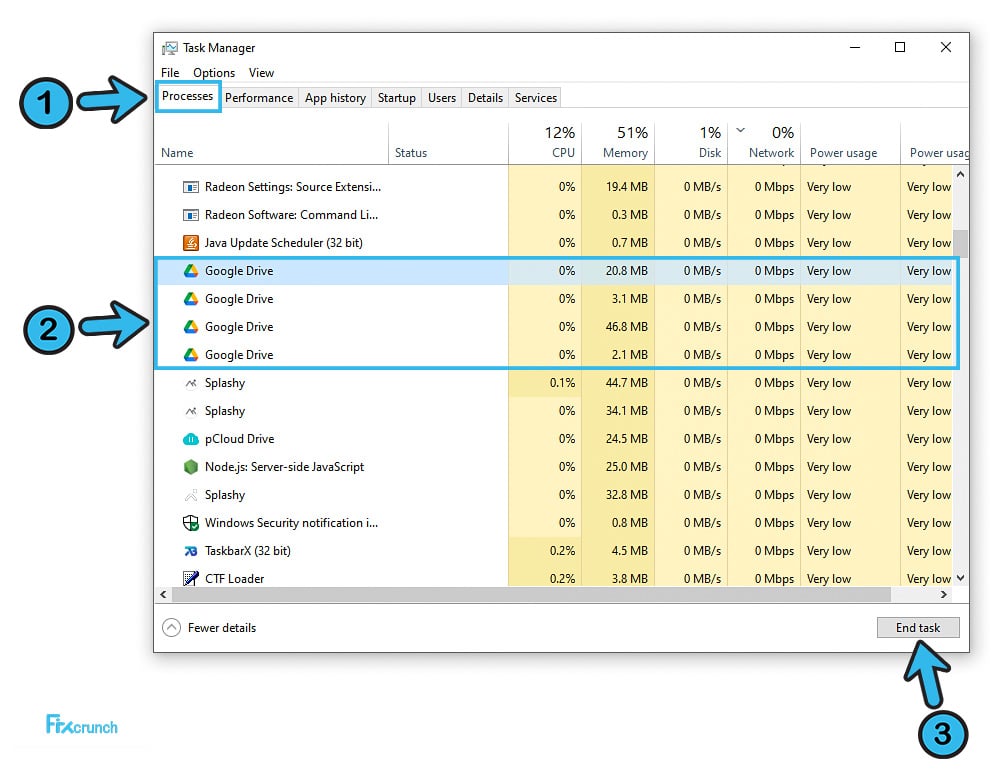Switch to the Services tab

click(536, 97)
